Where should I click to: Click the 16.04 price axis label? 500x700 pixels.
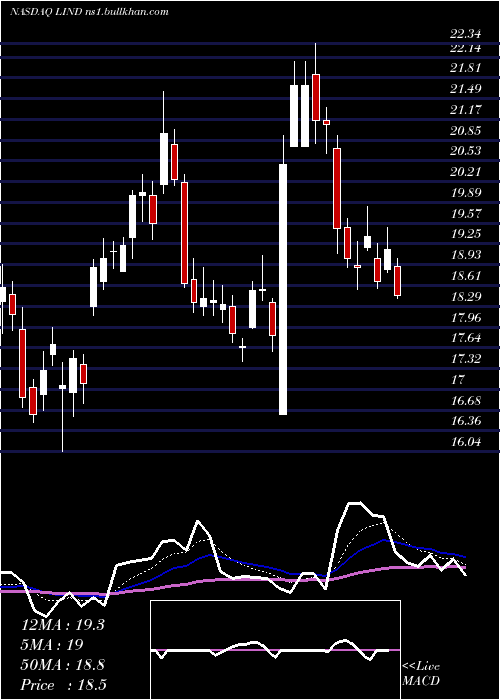tap(465, 442)
